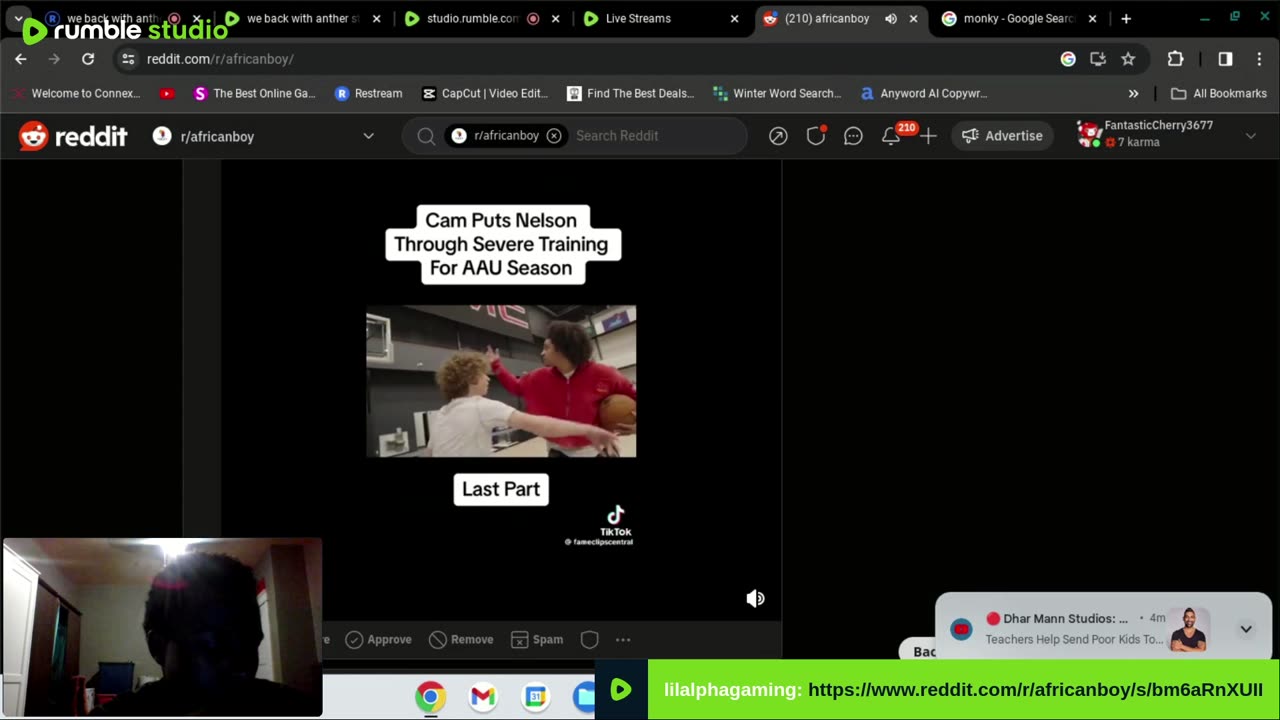
Task: Switch to the monky - Google Search tab
Action: pos(1020,18)
